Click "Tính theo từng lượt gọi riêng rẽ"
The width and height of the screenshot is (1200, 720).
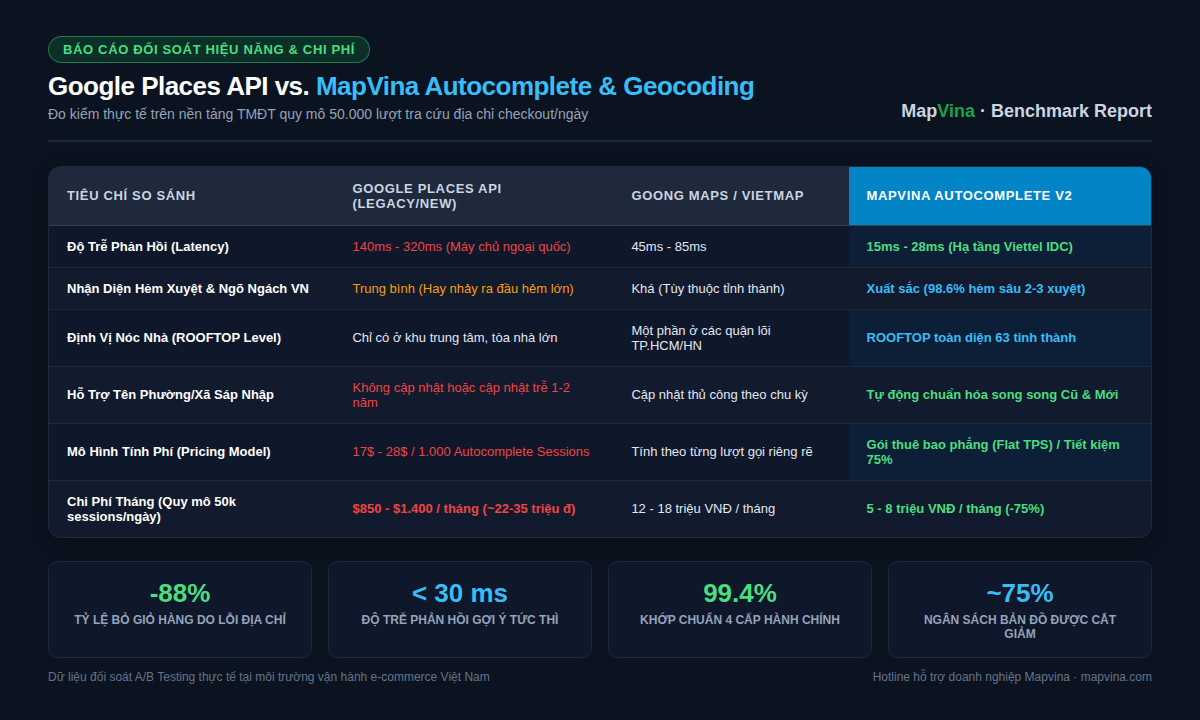(x=722, y=452)
